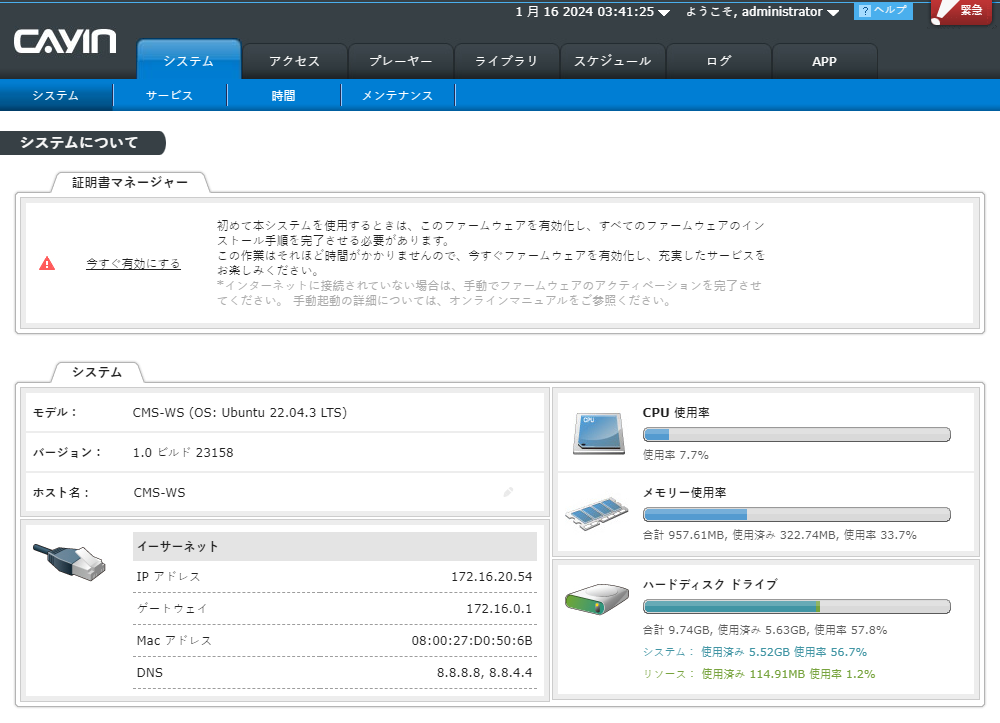Click the イーサーネット header row
Image resolution: width=1000 pixels, height=723 pixels.
[x=335, y=546]
